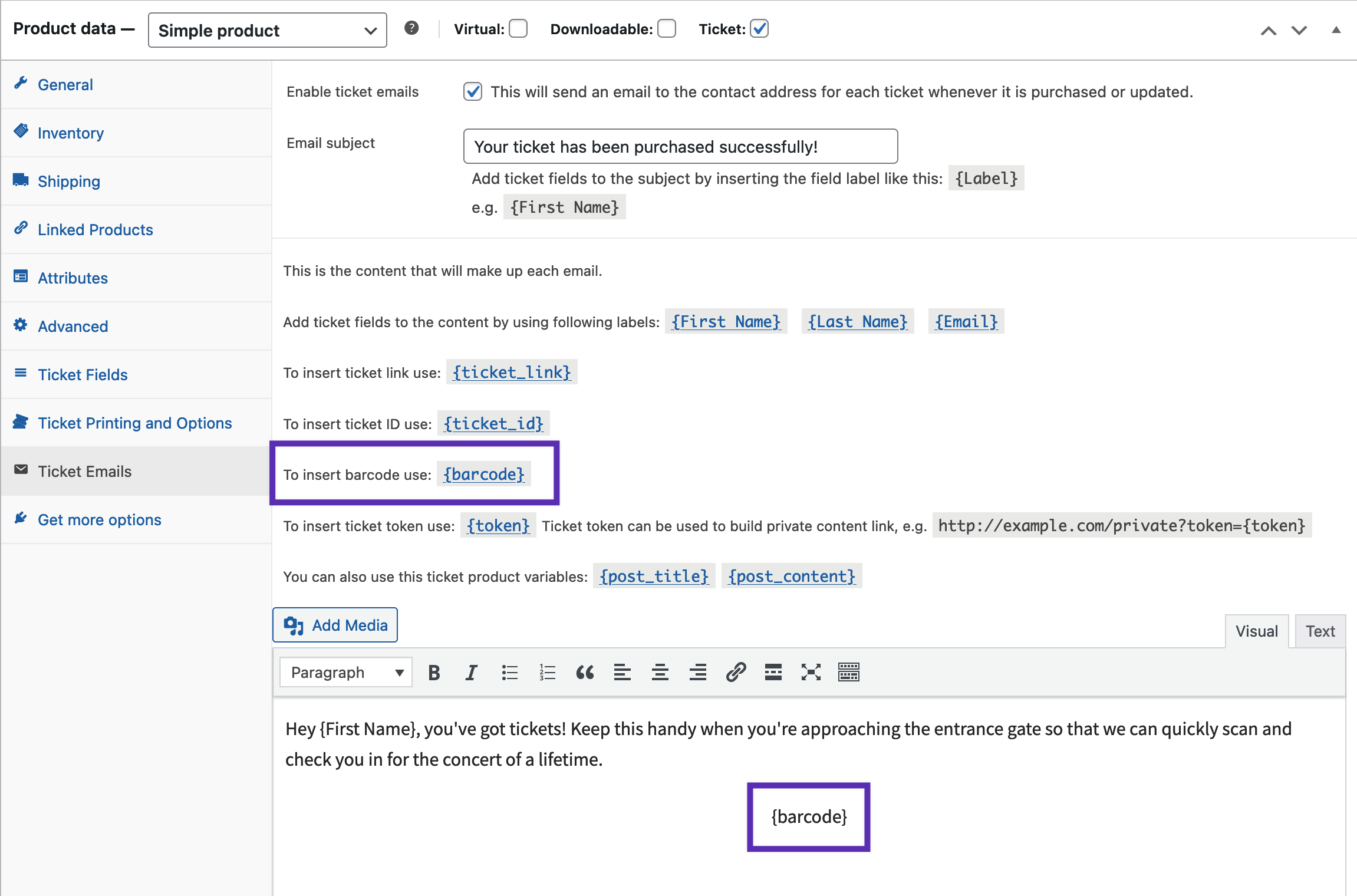Collapse the Product data panel
The image size is (1357, 896).
[1336, 30]
